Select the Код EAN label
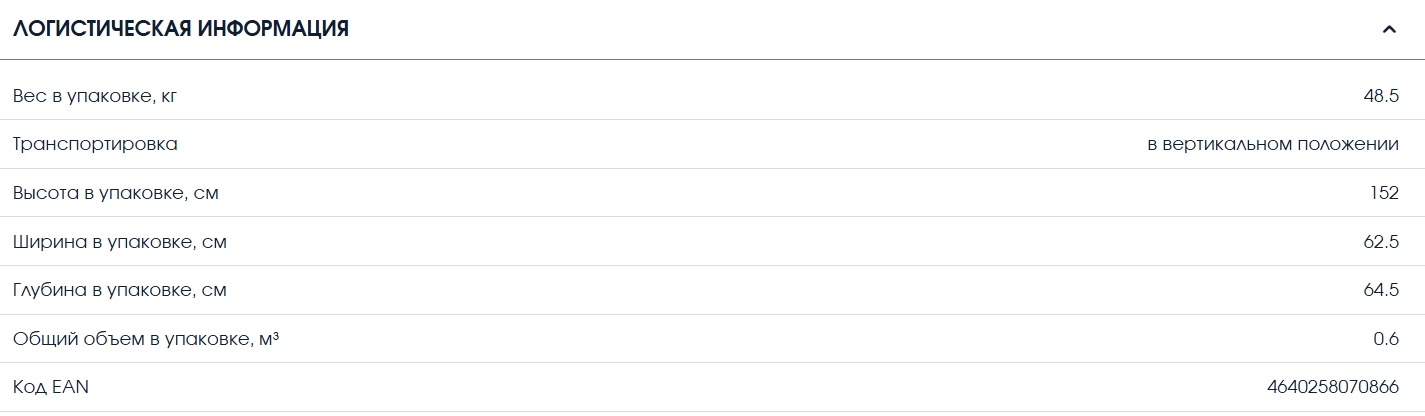This screenshot has width=1425, height=416. coord(51,386)
